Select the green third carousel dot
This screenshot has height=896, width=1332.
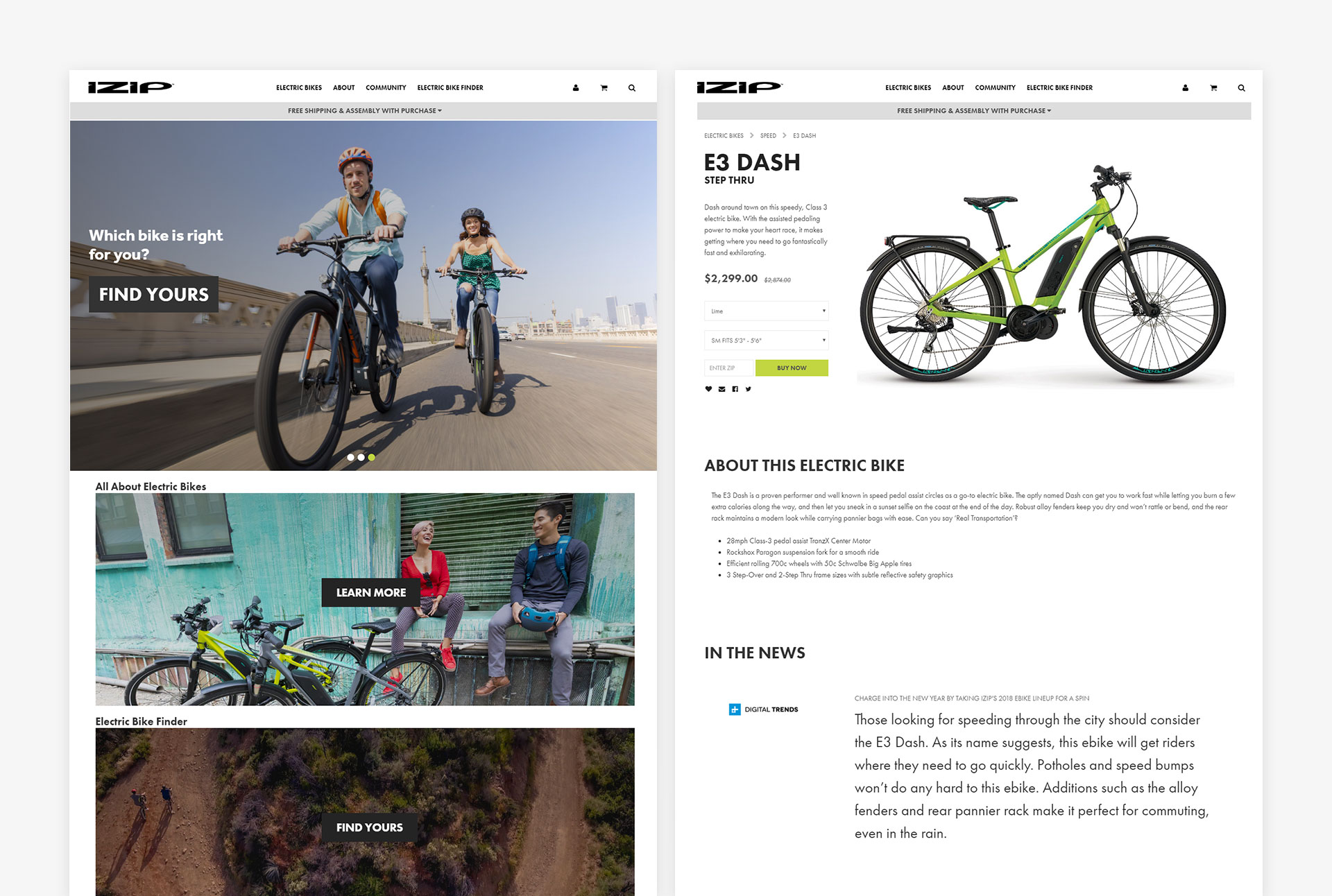click(x=372, y=457)
